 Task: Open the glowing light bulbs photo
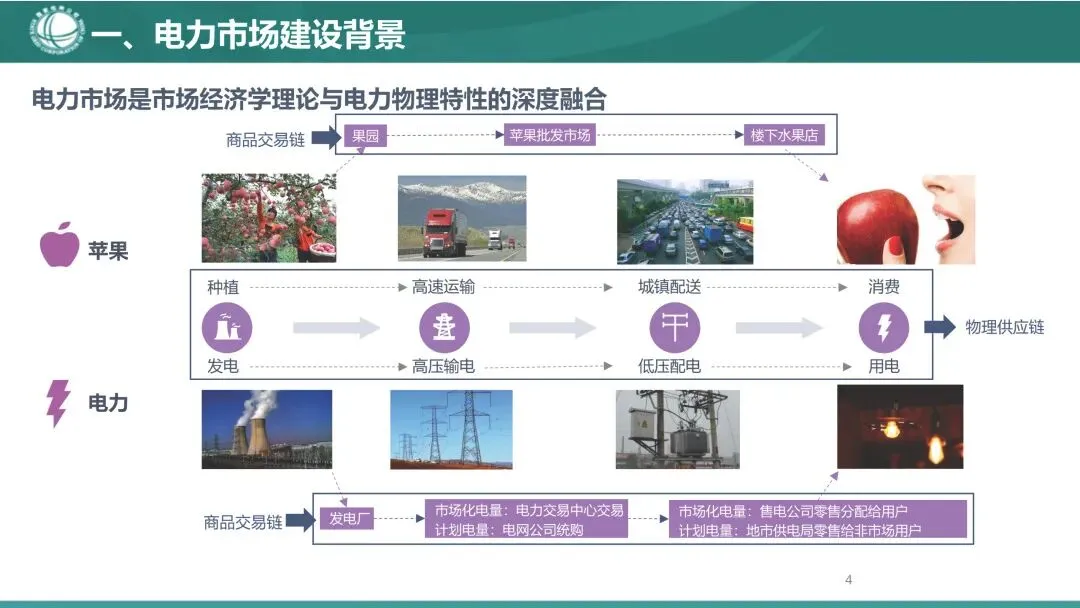[x=900, y=427]
